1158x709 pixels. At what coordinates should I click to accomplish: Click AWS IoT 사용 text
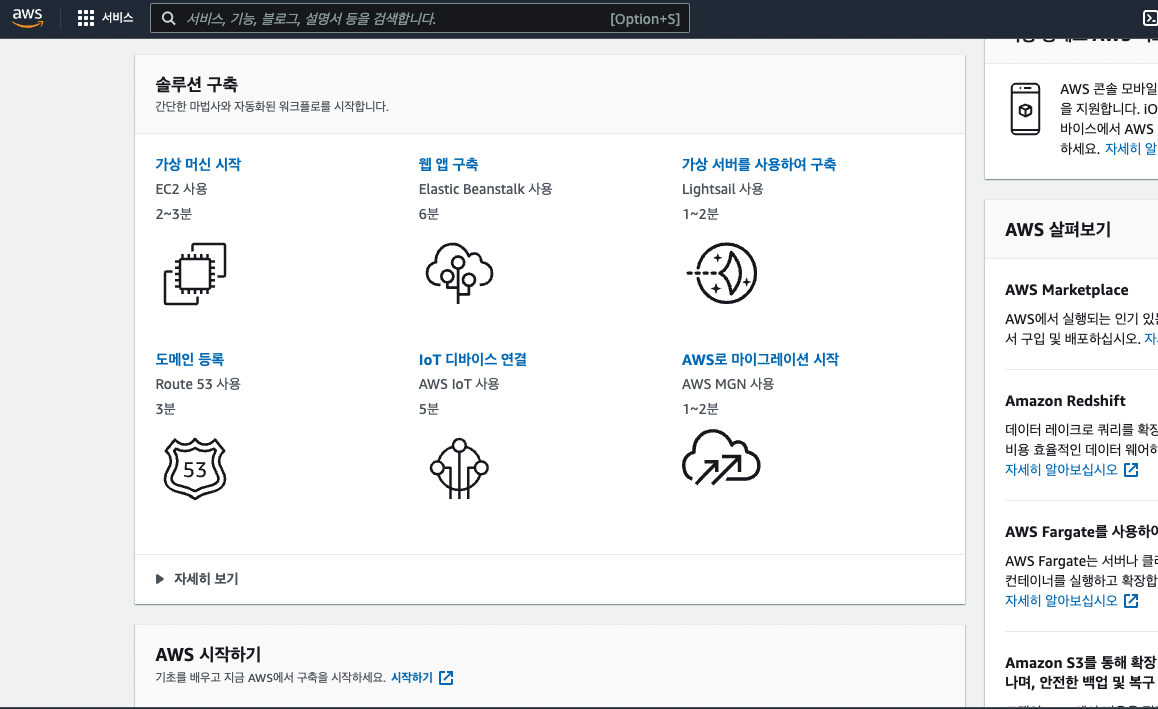click(459, 384)
